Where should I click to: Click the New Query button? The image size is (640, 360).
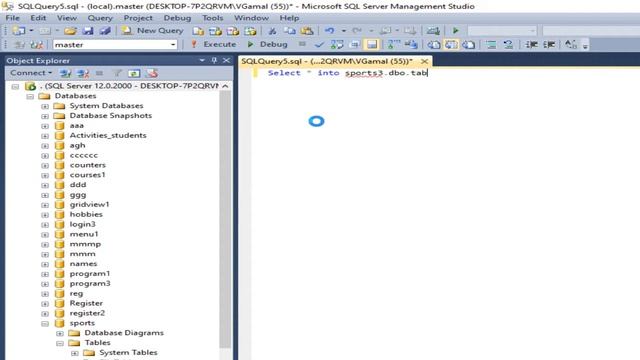[x=153, y=31]
